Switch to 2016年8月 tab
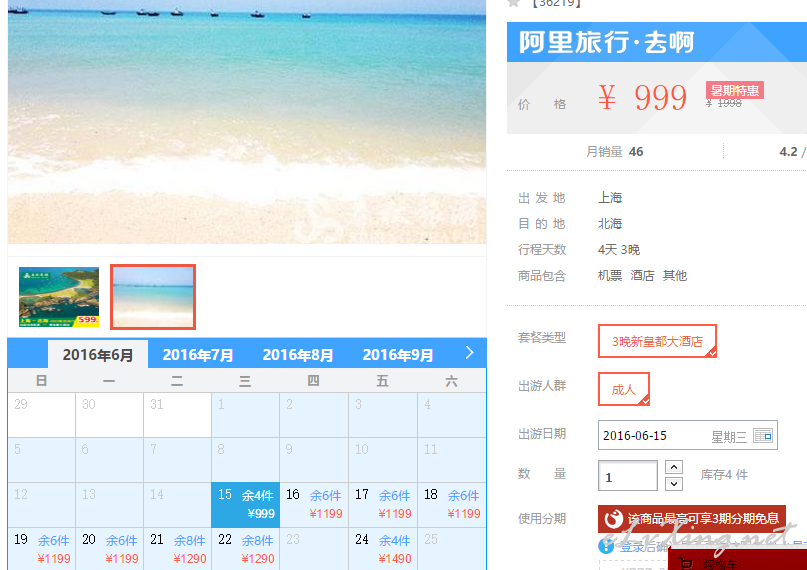807x570 pixels. tap(297, 354)
